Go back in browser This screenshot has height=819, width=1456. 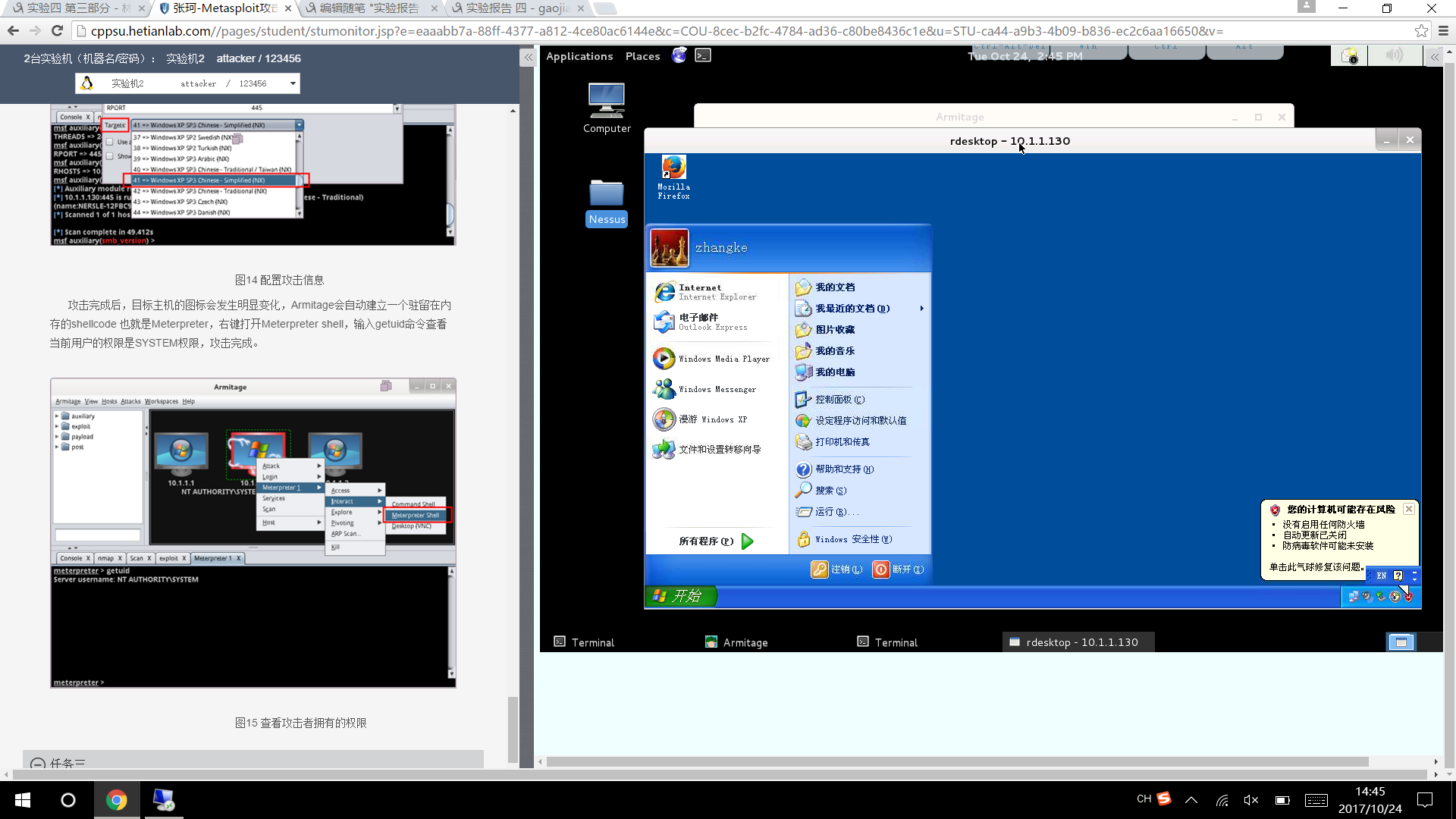pyautogui.click(x=13, y=31)
